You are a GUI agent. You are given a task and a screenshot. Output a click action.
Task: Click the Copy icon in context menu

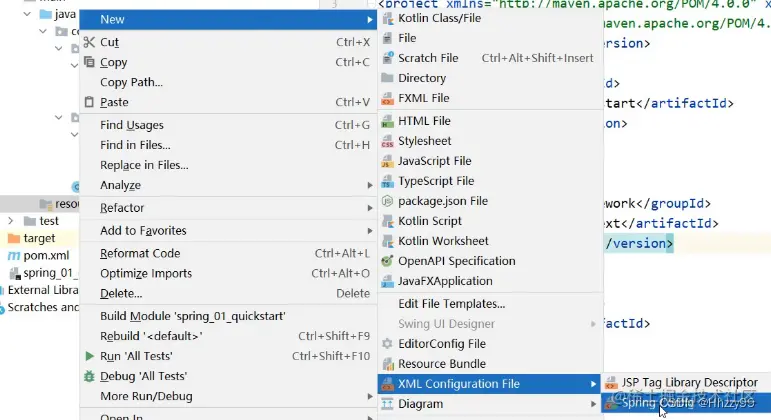89,62
